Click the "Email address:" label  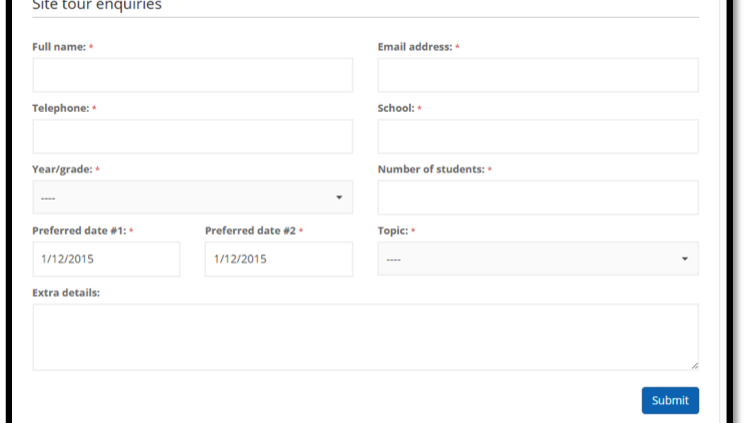[415, 47]
